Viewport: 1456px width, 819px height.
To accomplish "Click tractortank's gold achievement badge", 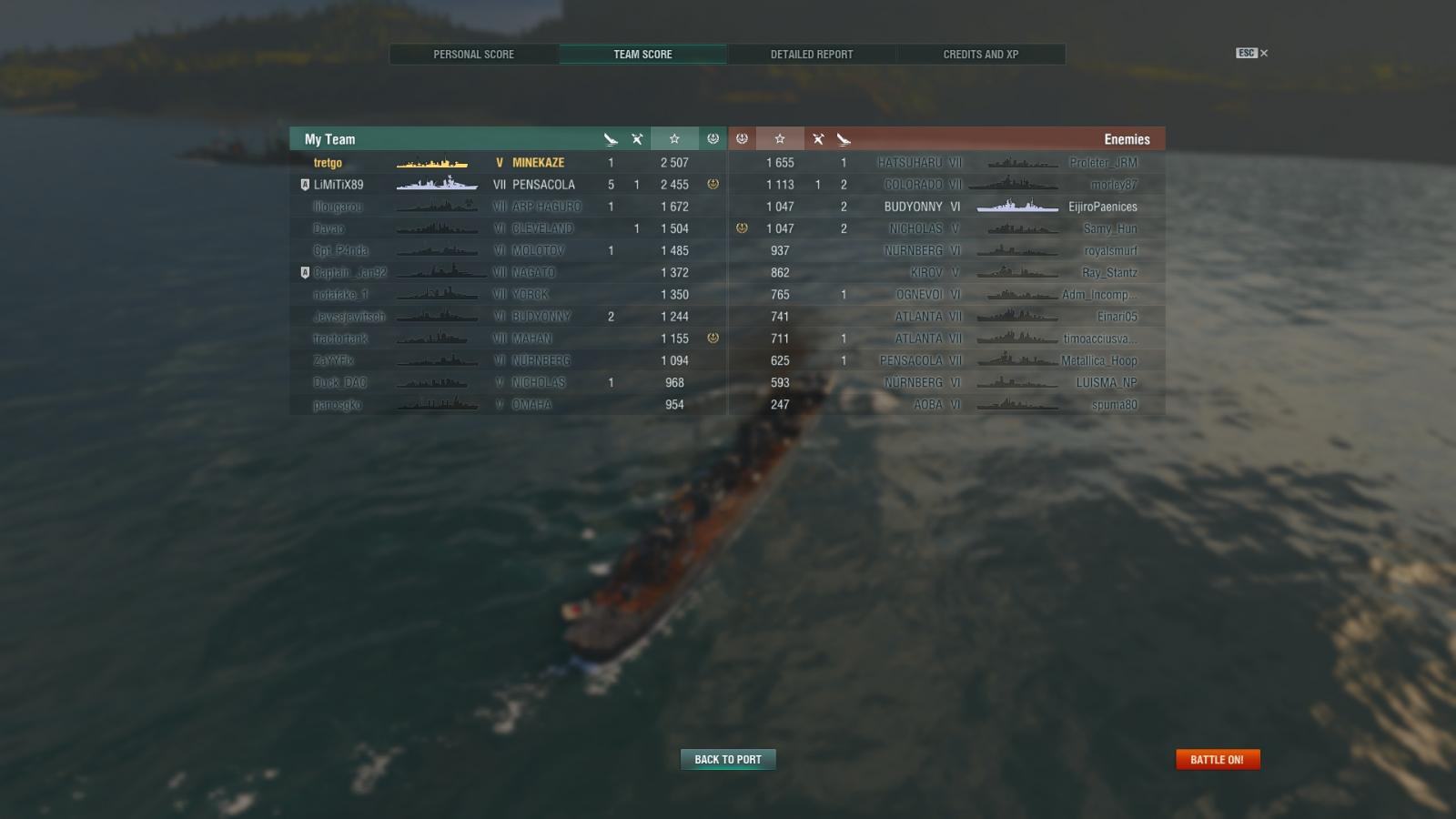I will point(713,338).
